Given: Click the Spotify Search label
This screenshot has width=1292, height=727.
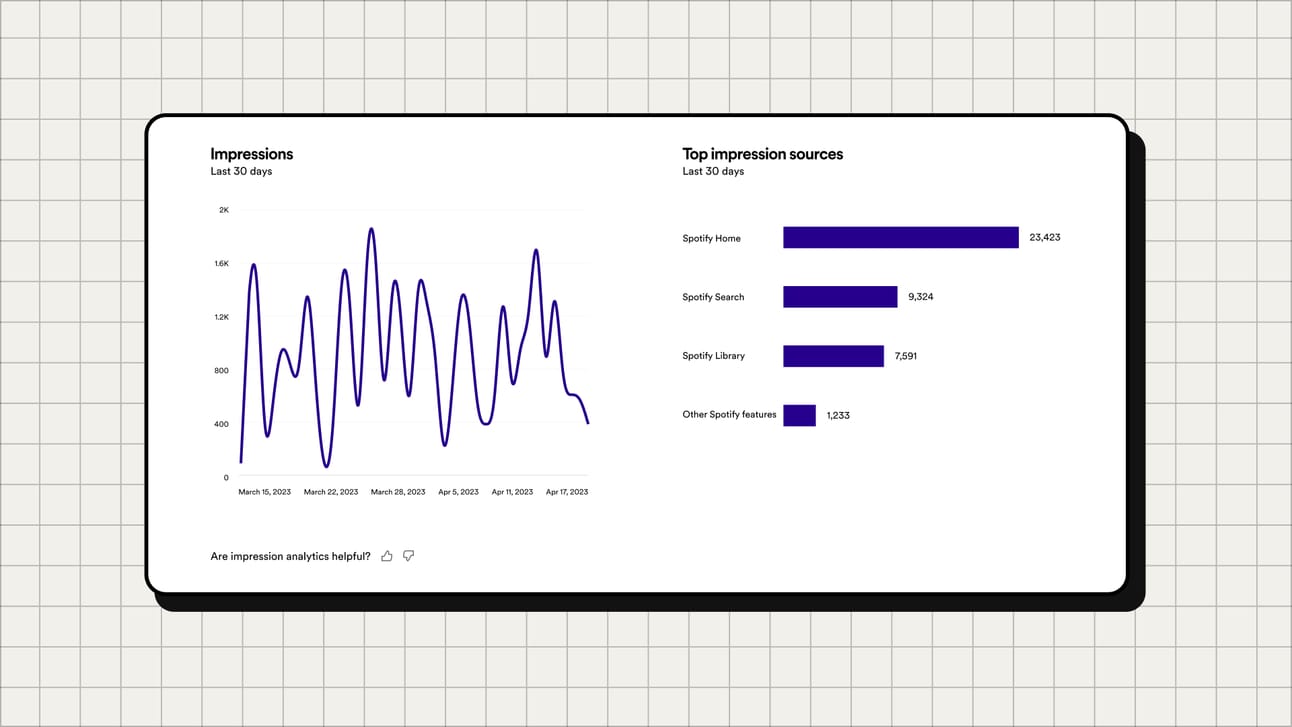Looking at the screenshot, I should pyautogui.click(x=713, y=297).
